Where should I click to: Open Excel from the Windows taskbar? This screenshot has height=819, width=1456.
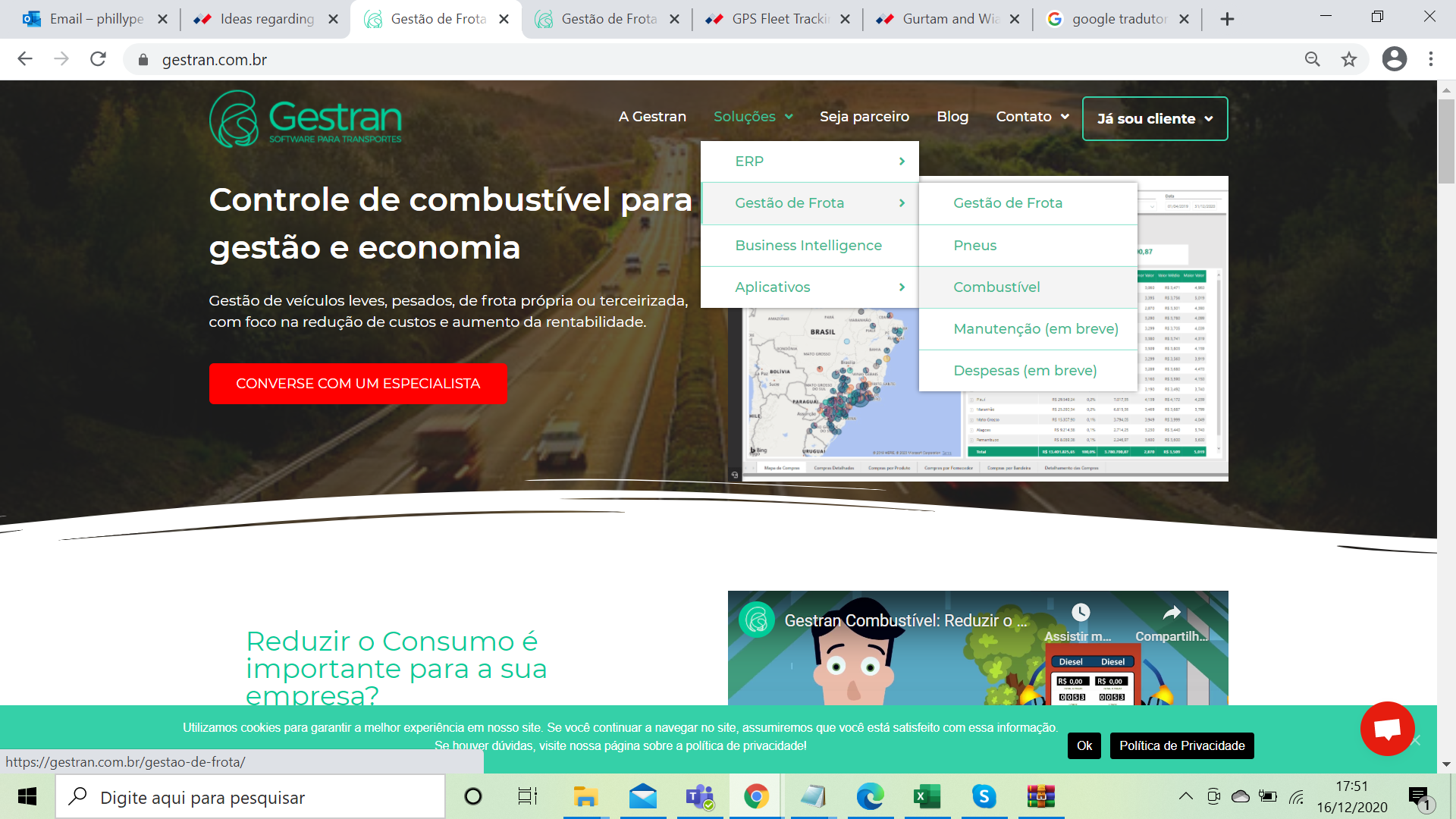pyautogui.click(x=927, y=796)
